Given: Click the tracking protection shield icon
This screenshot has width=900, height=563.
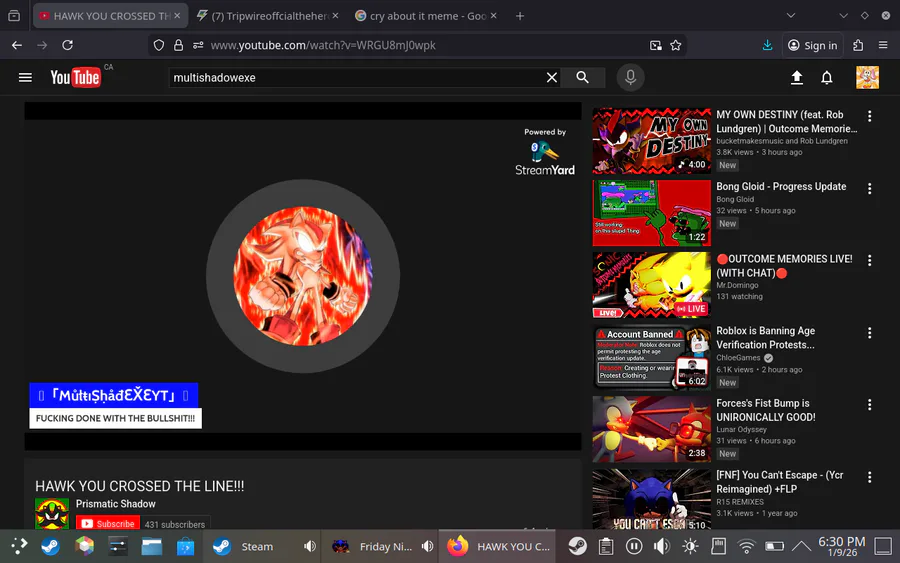Looking at the screenshot, I should (159, 45).
